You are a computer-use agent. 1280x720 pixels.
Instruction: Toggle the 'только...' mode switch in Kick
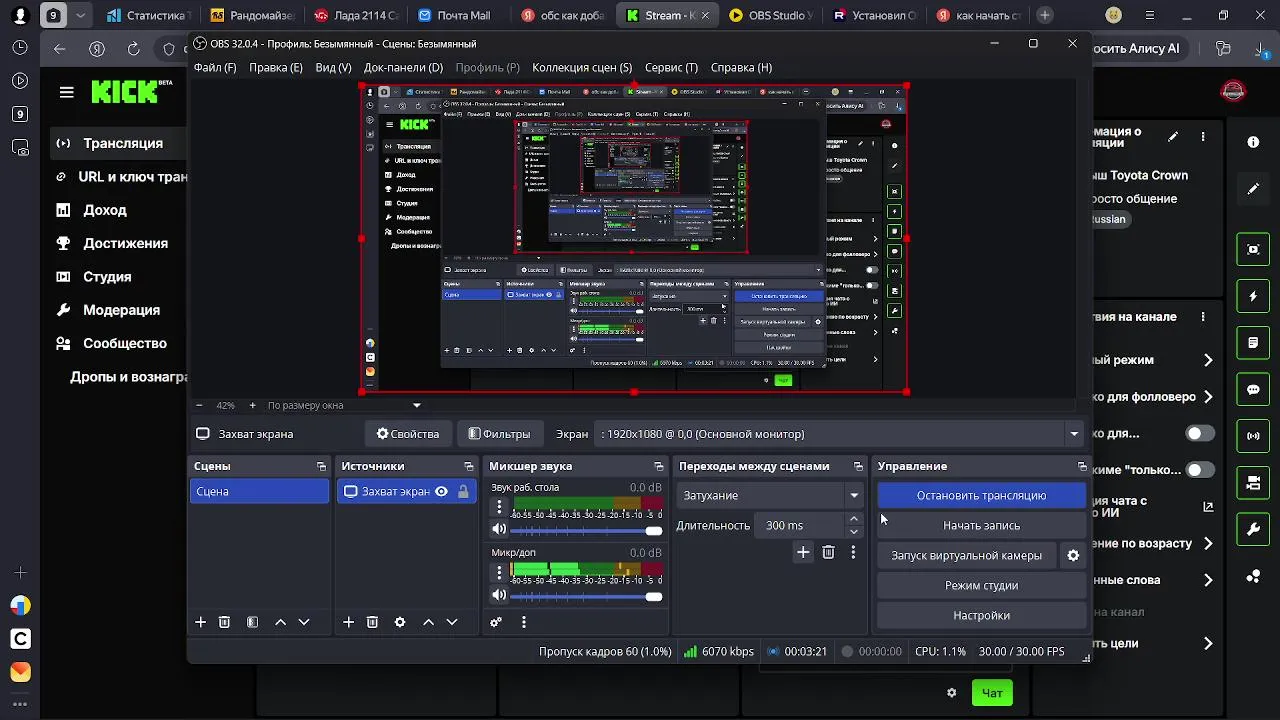[1200, 470]
